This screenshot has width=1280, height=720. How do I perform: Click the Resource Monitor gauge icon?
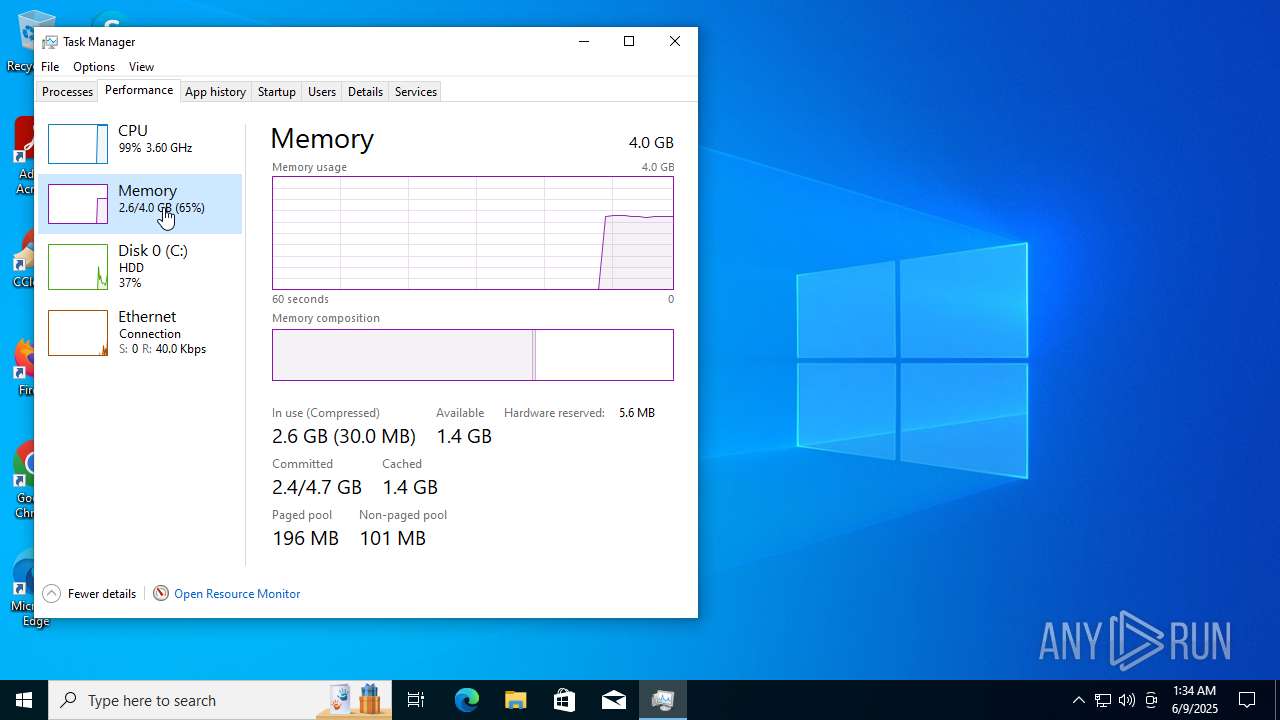161,594
